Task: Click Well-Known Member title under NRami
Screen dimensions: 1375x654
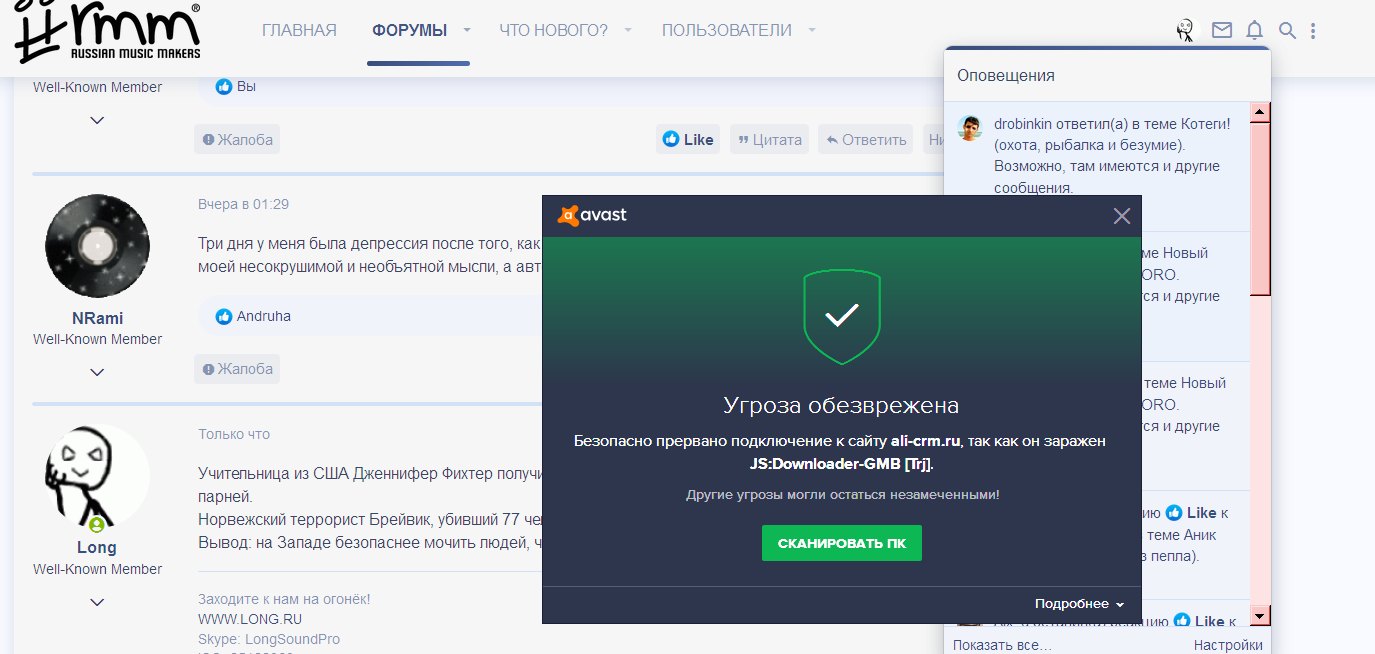Action: click(x=97, y=339)
